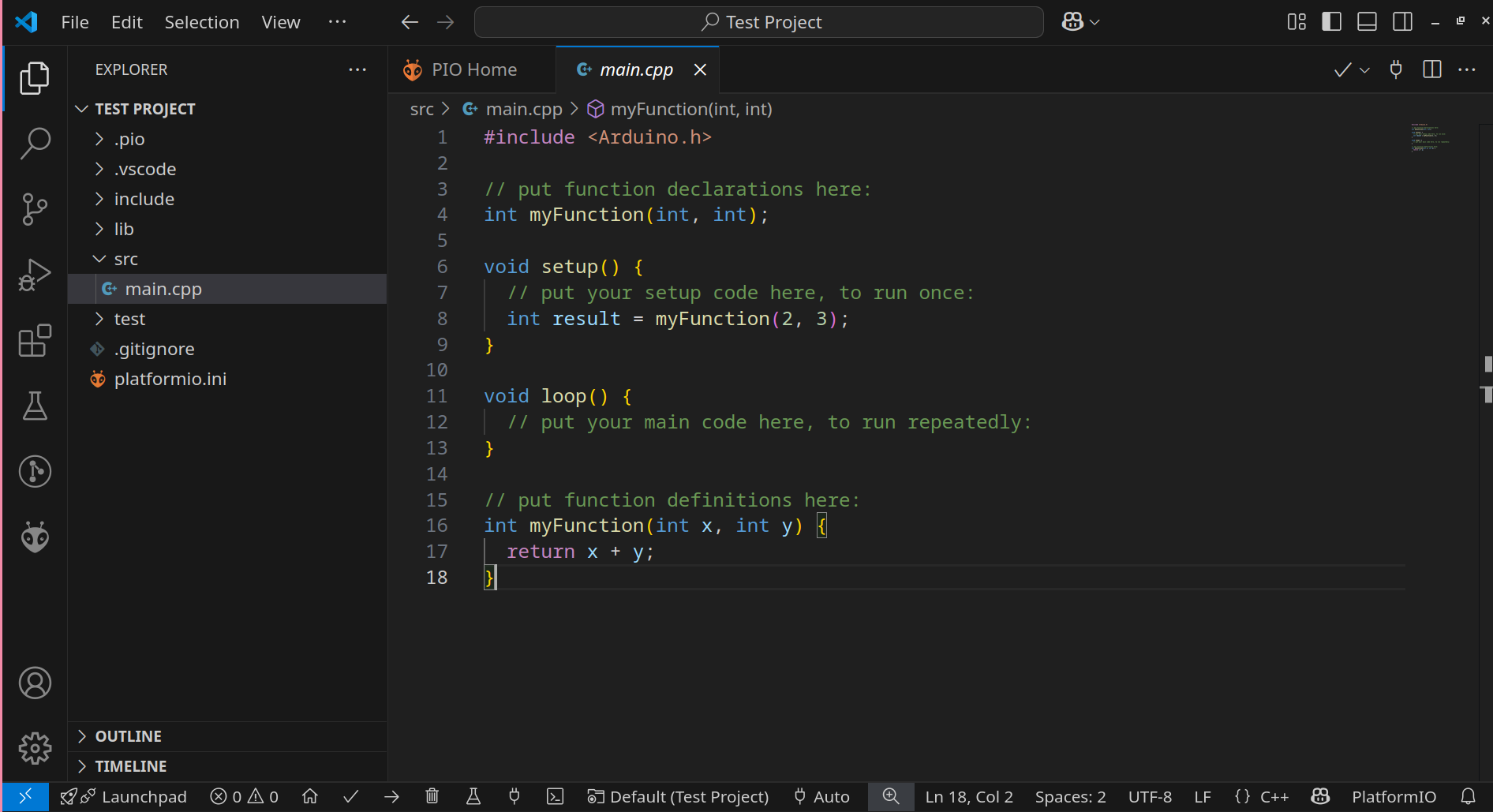The width and height of the screenshot is (1493, 812).
Task: Click the Copilot status icon in status bar
Action: tap(1320, 797)
